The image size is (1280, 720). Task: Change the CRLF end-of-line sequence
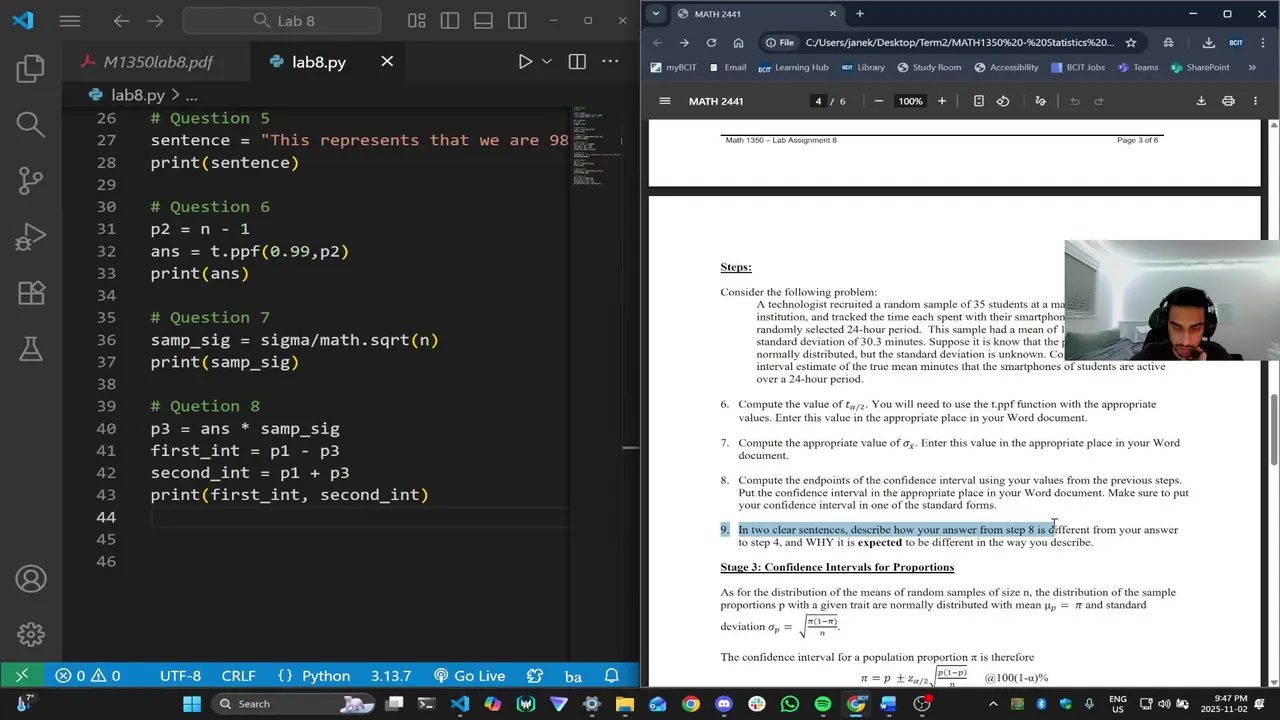238,676
